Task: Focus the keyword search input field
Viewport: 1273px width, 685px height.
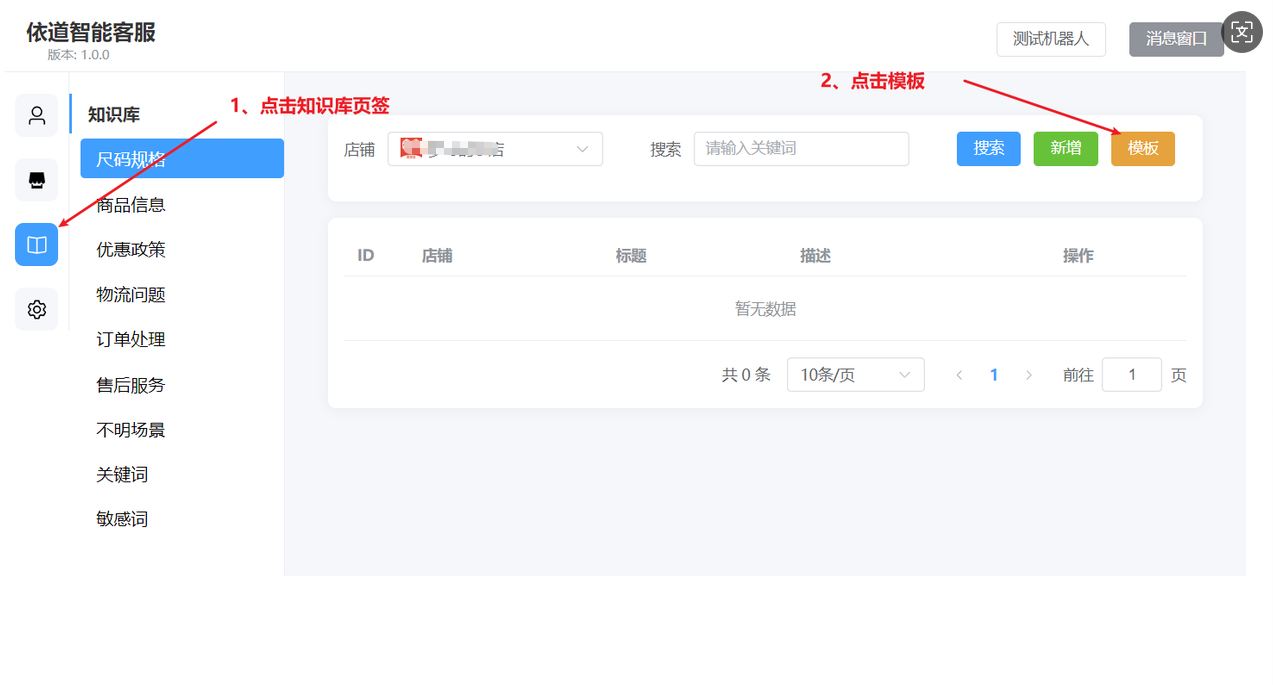Action: pos(801,148)
